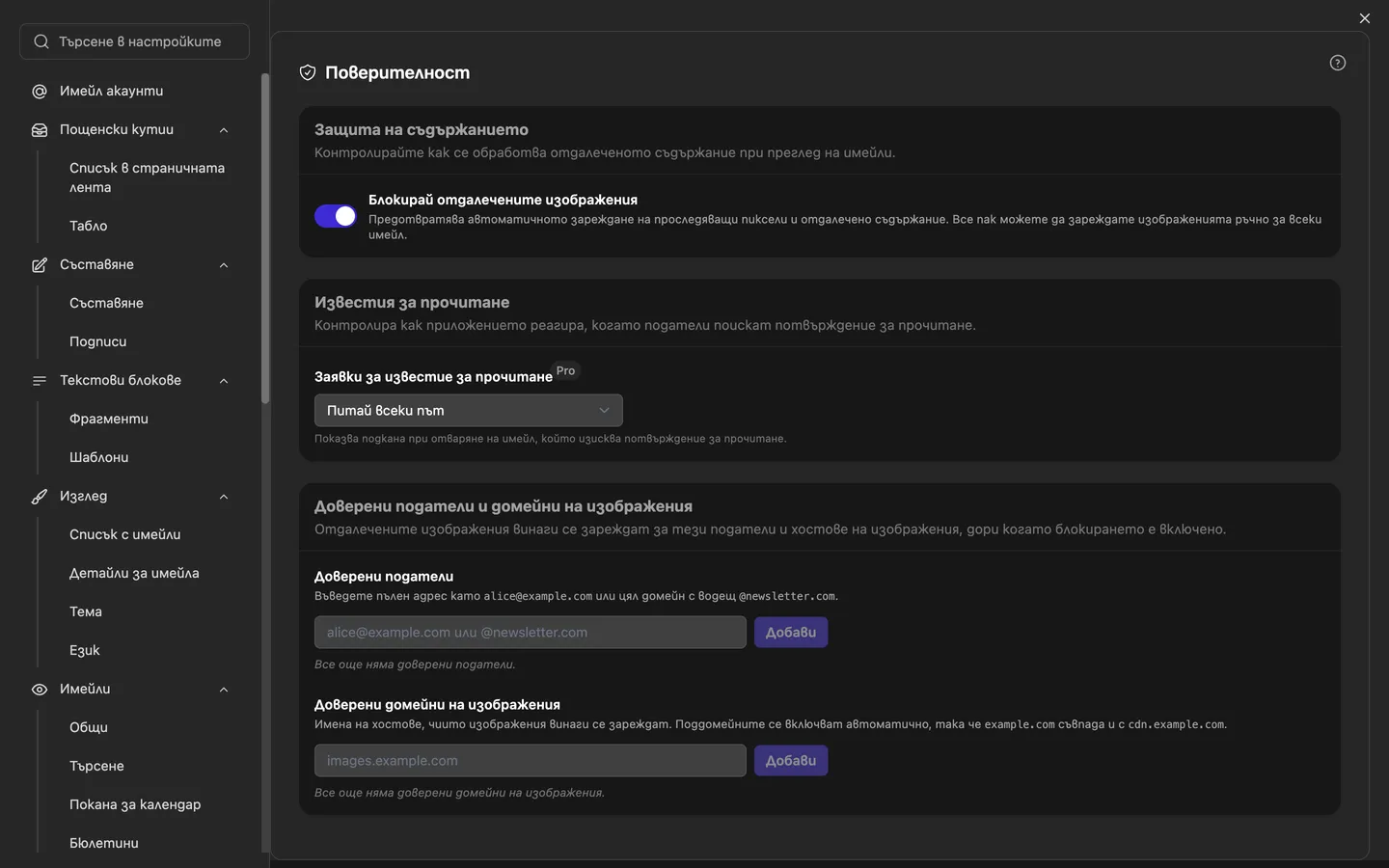Collapse the Пощенски кутии section
The image size is (1389, 868).
click(224, 130)
